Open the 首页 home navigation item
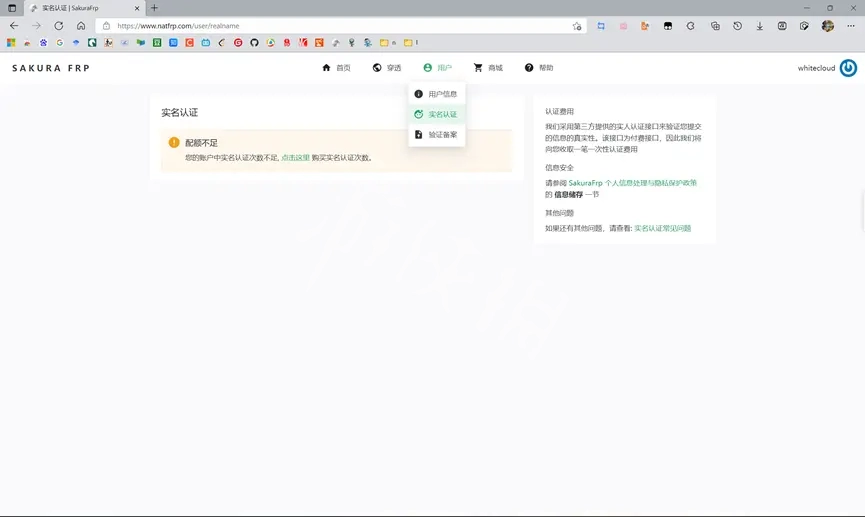 336,68
